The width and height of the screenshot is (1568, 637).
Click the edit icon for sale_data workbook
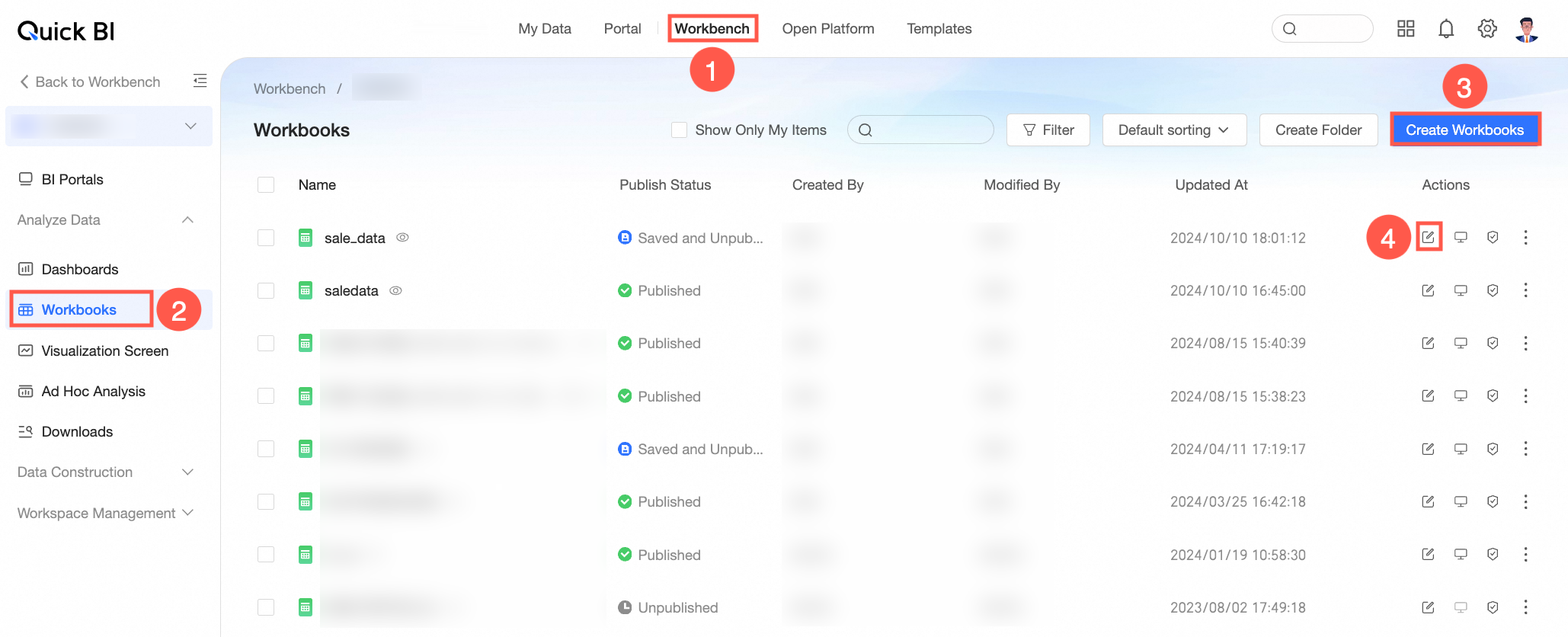click(x=1428, y=238)
